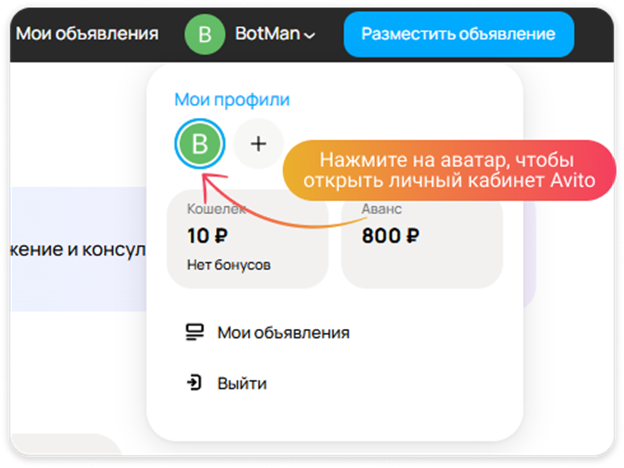The height and width of the screenshot is (468, 624).
Task: Click the Нет бонусов label
Action: click(x=228, y=265)
